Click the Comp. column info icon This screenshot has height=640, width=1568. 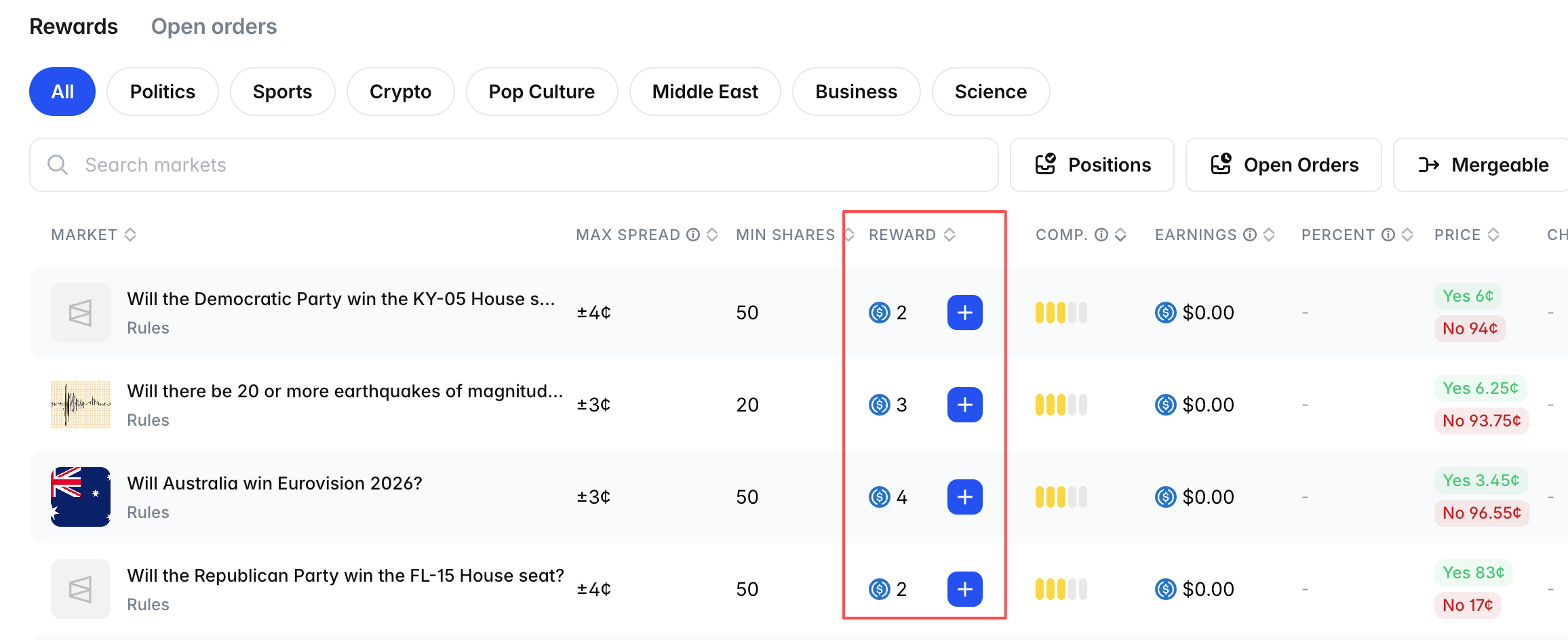click(1101, 235)
